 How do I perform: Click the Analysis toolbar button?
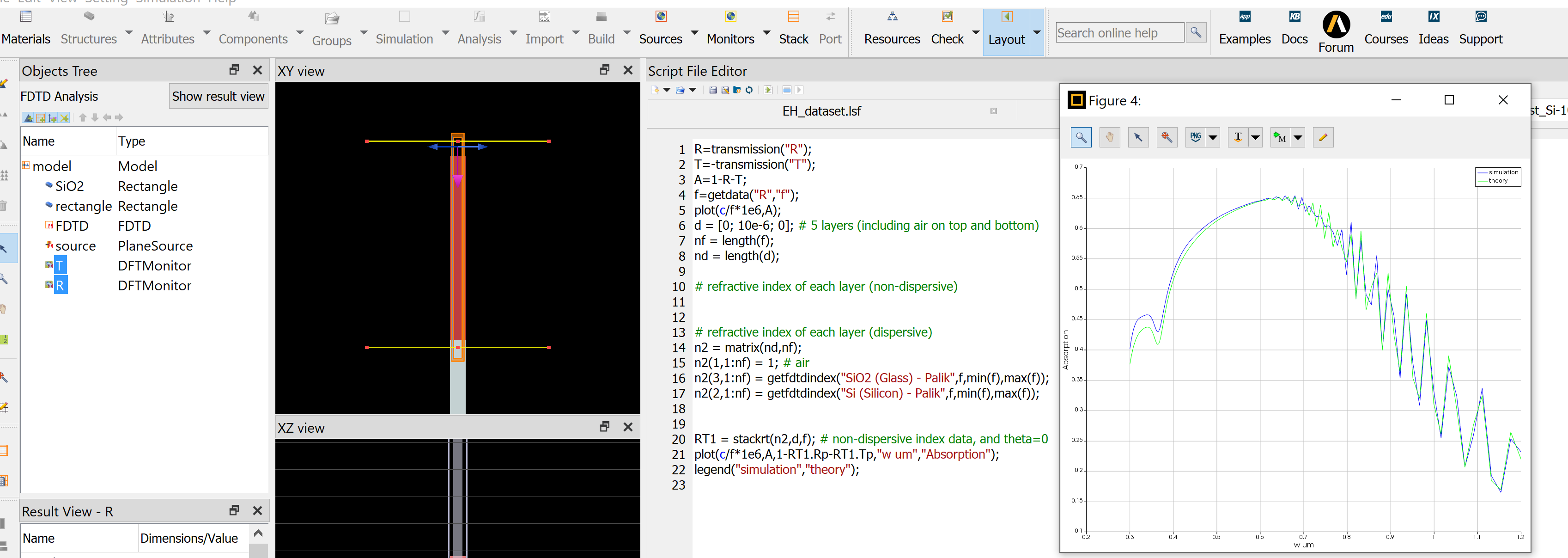click(479, 29)
